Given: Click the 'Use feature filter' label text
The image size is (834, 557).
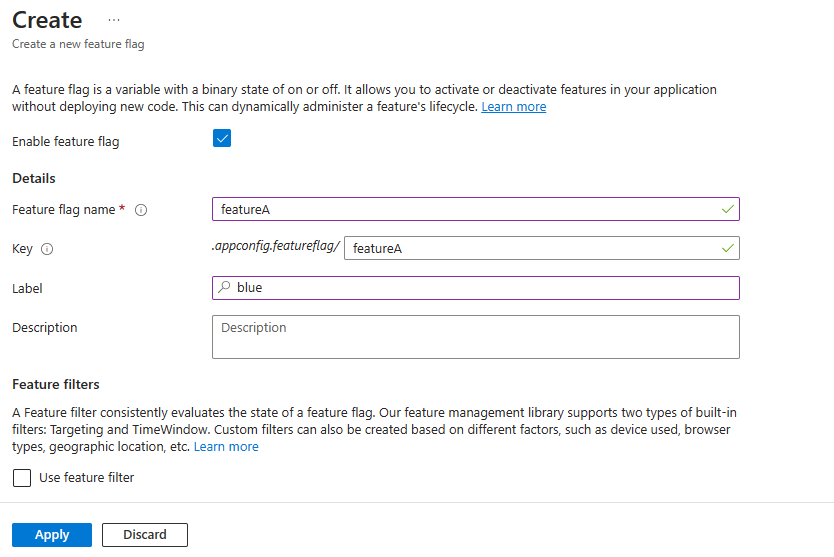Looking at the screenshot, I should tap(86, 478).
